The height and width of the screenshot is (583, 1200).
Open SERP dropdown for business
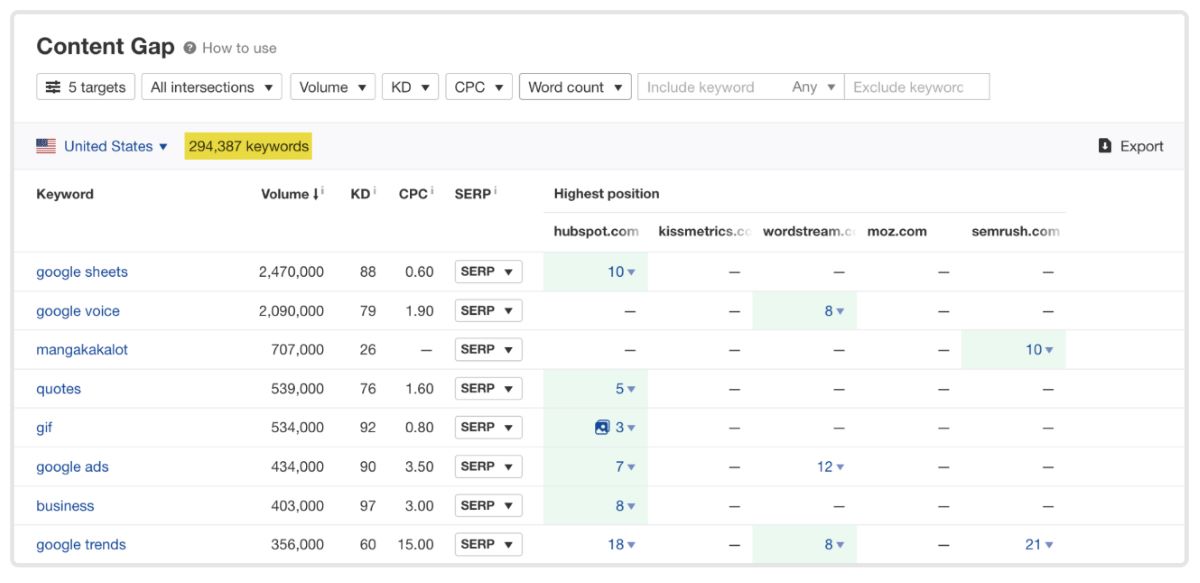[x=488, y=506]
